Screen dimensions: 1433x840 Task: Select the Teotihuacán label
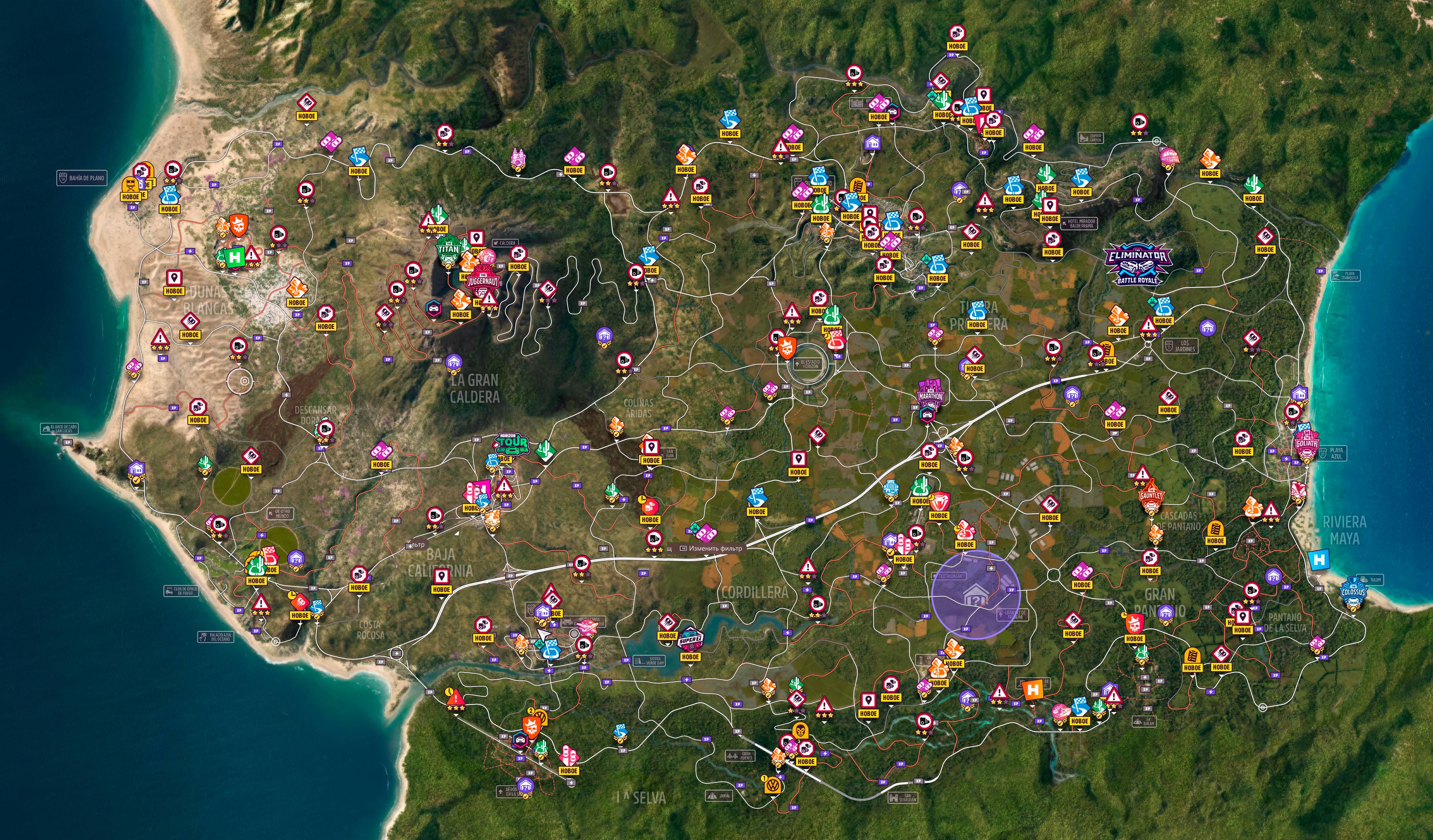[948, 576]
